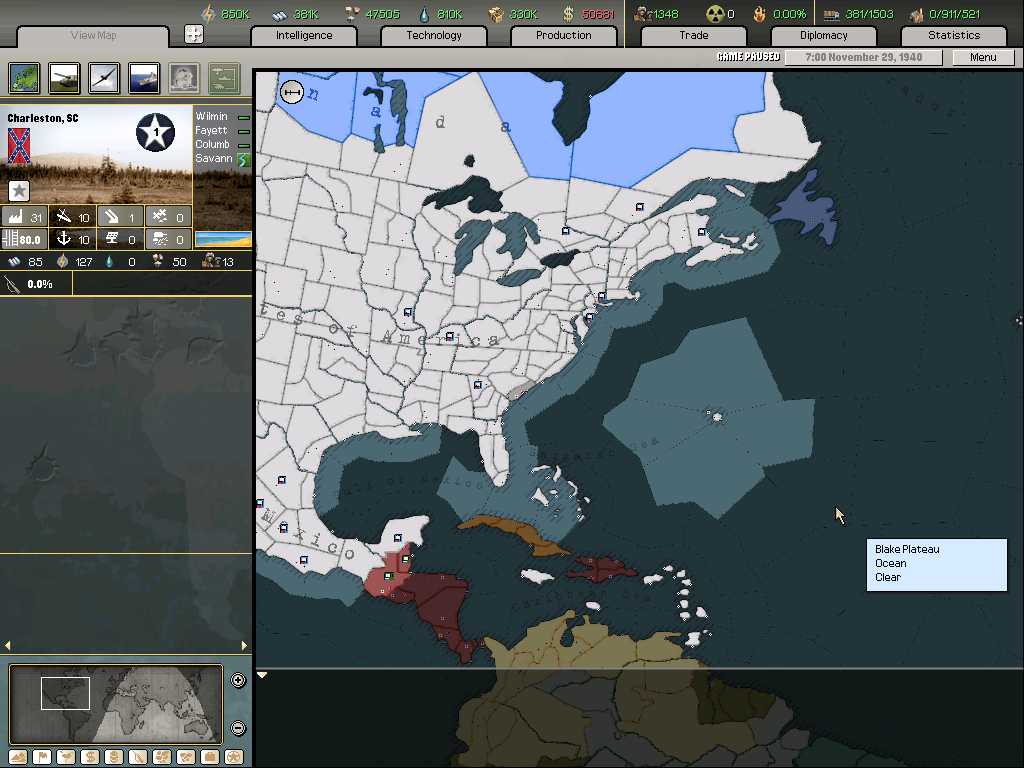The image size is (1024, 768).
Task: Click the left arrow in the side panel
Action: pyautogui.click(x=8, y=645)
